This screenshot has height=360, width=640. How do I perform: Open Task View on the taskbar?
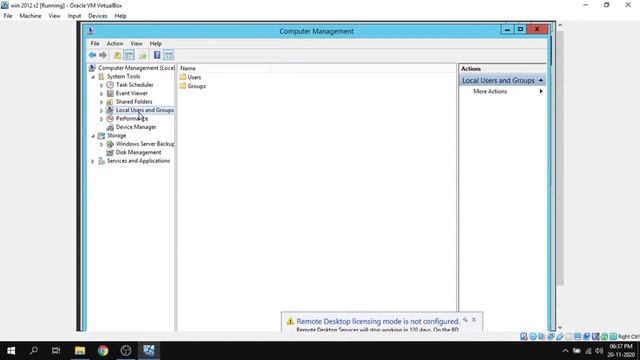pyautogui.click(x=56, y=351)
